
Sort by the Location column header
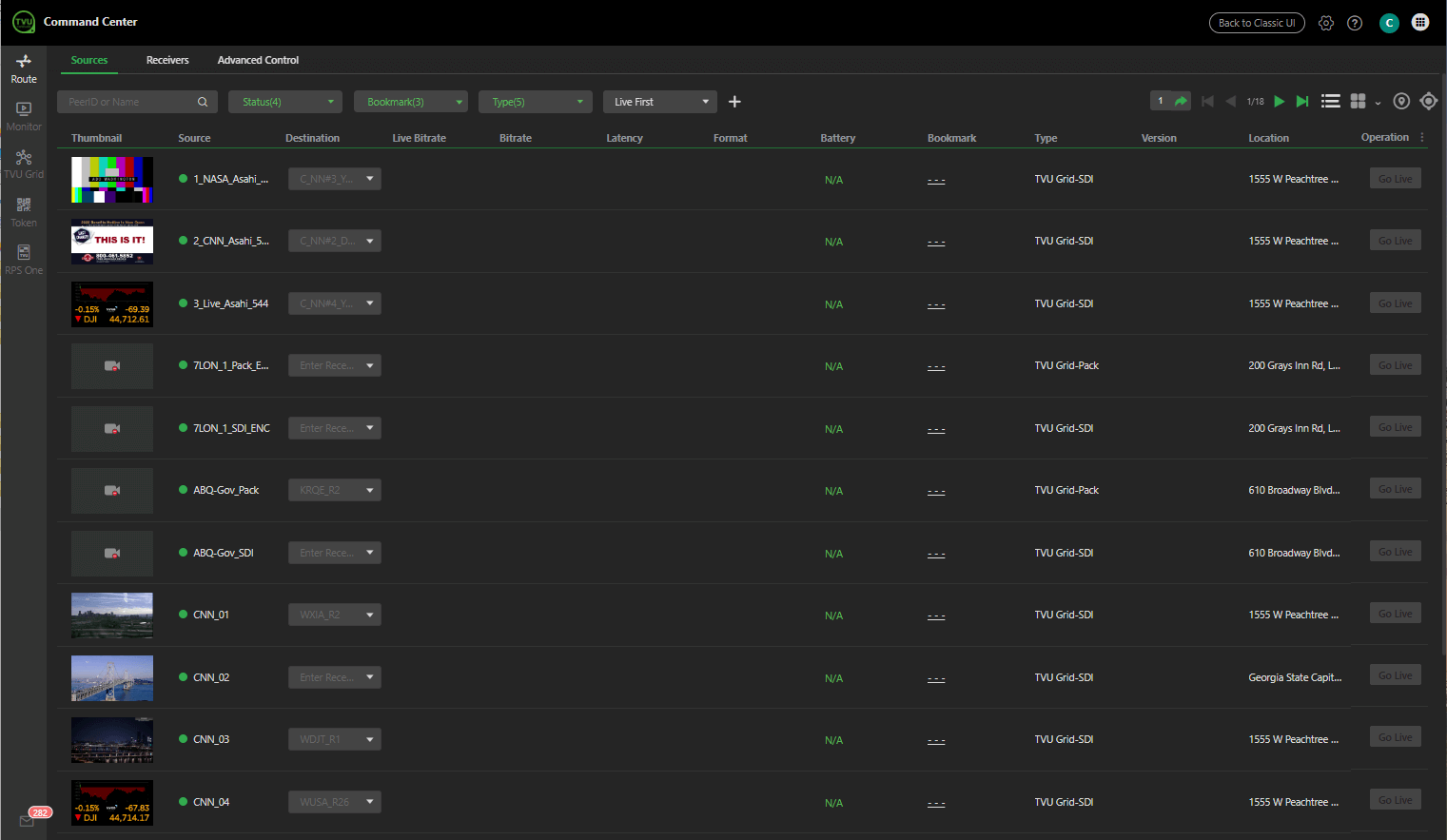(1268, 138)
